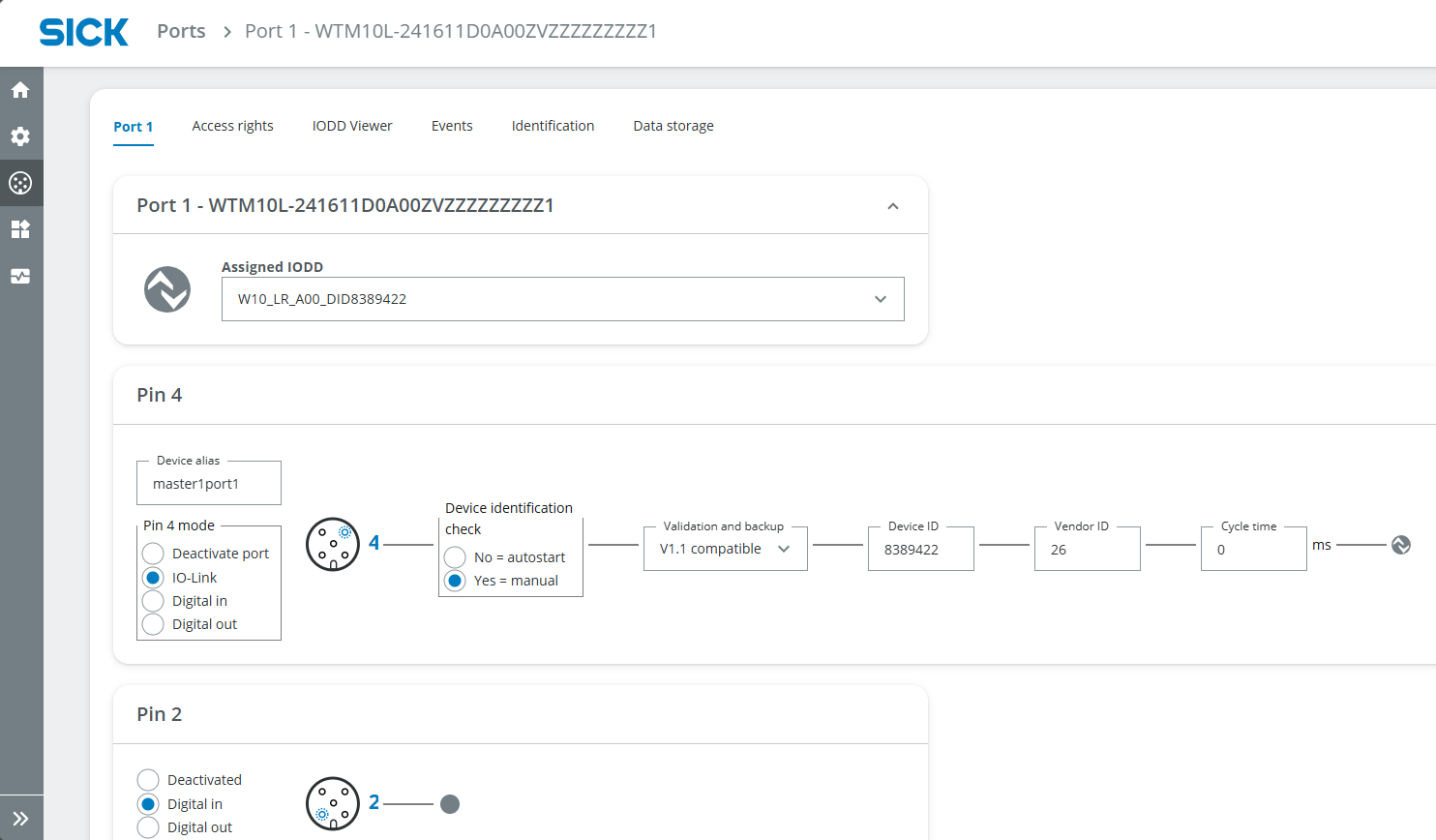Choose Yes = manual identification check
Image resolution: width=1436 pixels, height=840 pixels.
[x=455, y=581]
